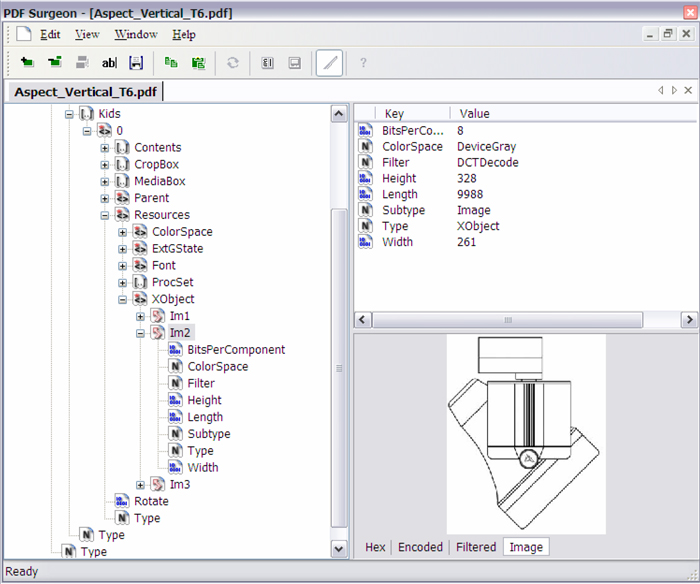Collapse the XObject tree node
The image size is (700, 584).
pos(122,300)
